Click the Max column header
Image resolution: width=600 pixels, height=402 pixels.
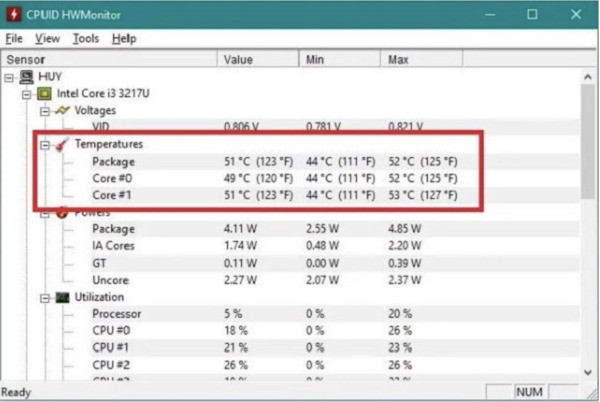coord(422,59)
